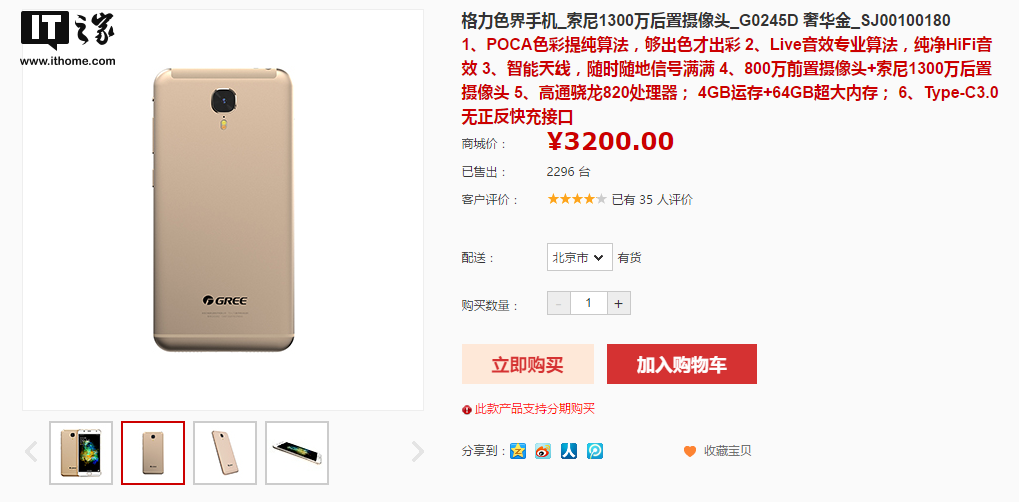Select the lying flat phone thumbnail
Screen dimensions: 1019x502
pyautogui.click(x=297, y=453)
